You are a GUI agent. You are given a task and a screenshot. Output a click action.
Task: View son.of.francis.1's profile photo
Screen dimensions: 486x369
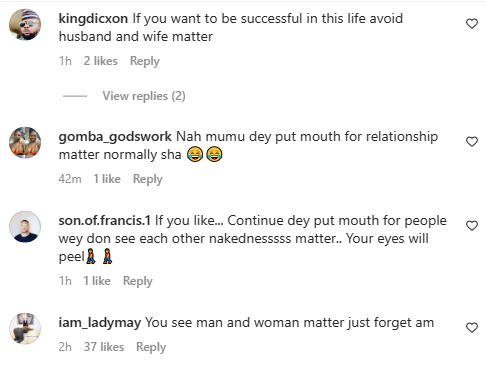(25, 226)
